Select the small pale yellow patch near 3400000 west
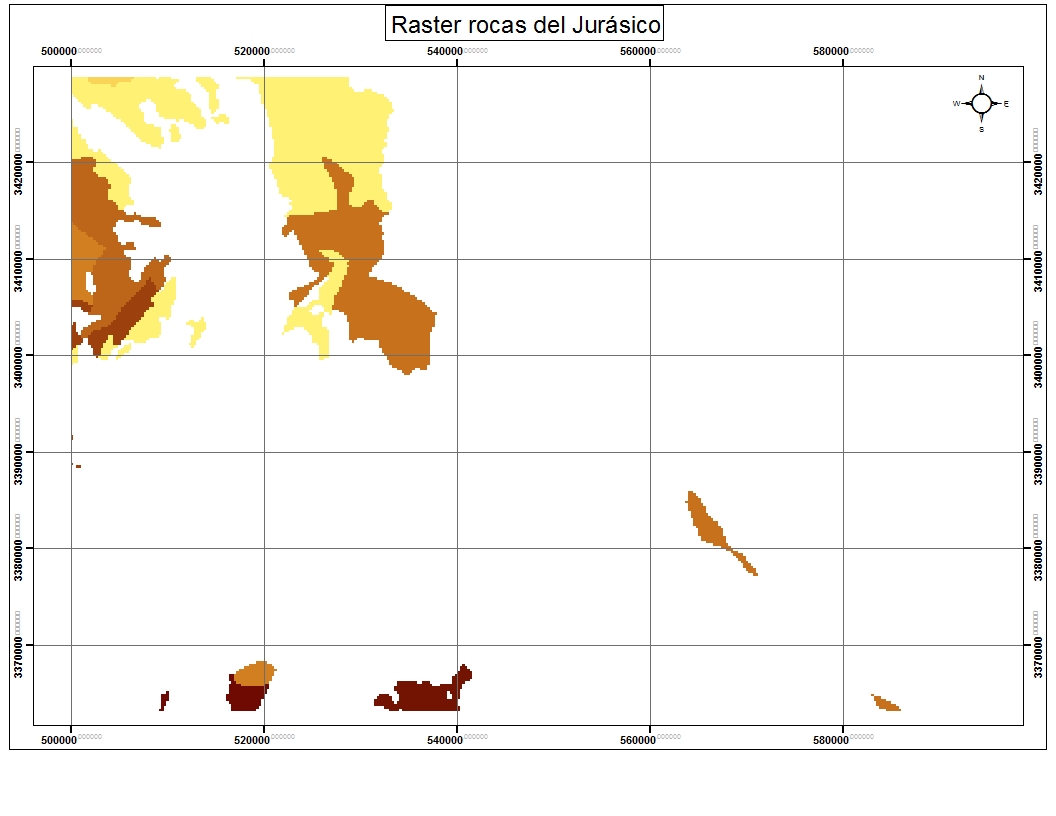1056x816 pixels. pos(196,330)
